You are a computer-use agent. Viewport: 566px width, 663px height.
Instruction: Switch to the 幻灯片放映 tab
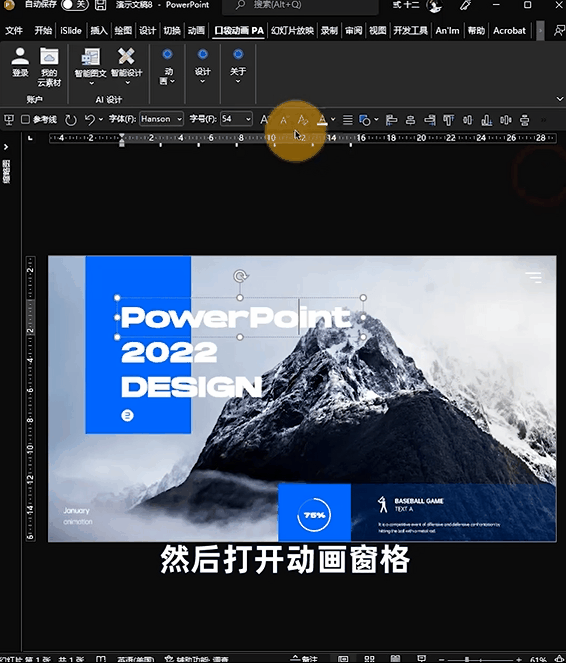(292, 30)
